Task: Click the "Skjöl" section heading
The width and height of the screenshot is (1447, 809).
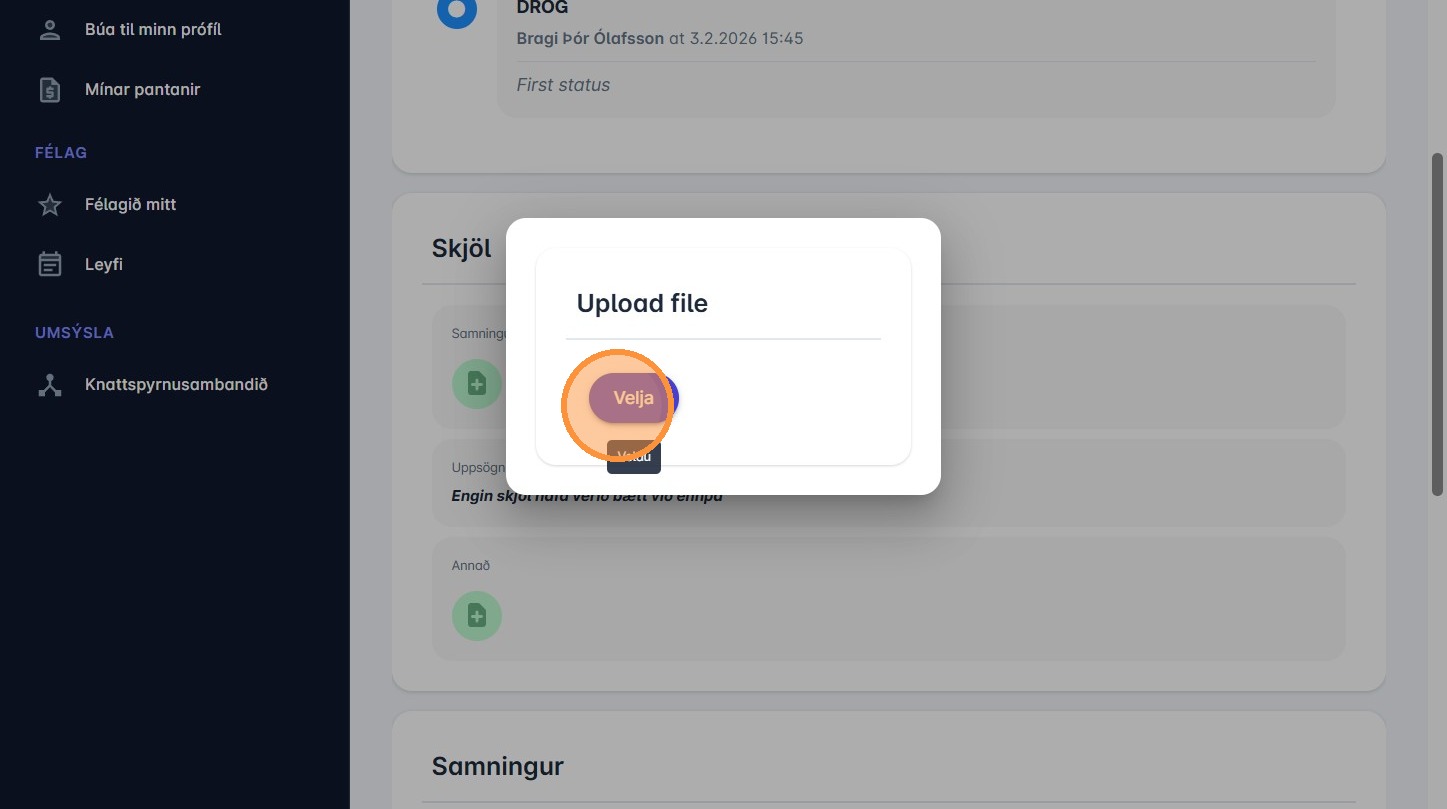Action: (462, 248)
